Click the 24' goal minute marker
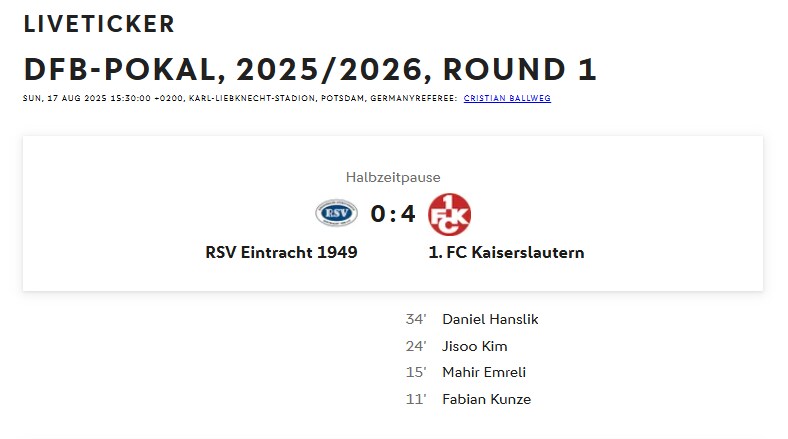The image size is (788, 439). coord(416,346)
